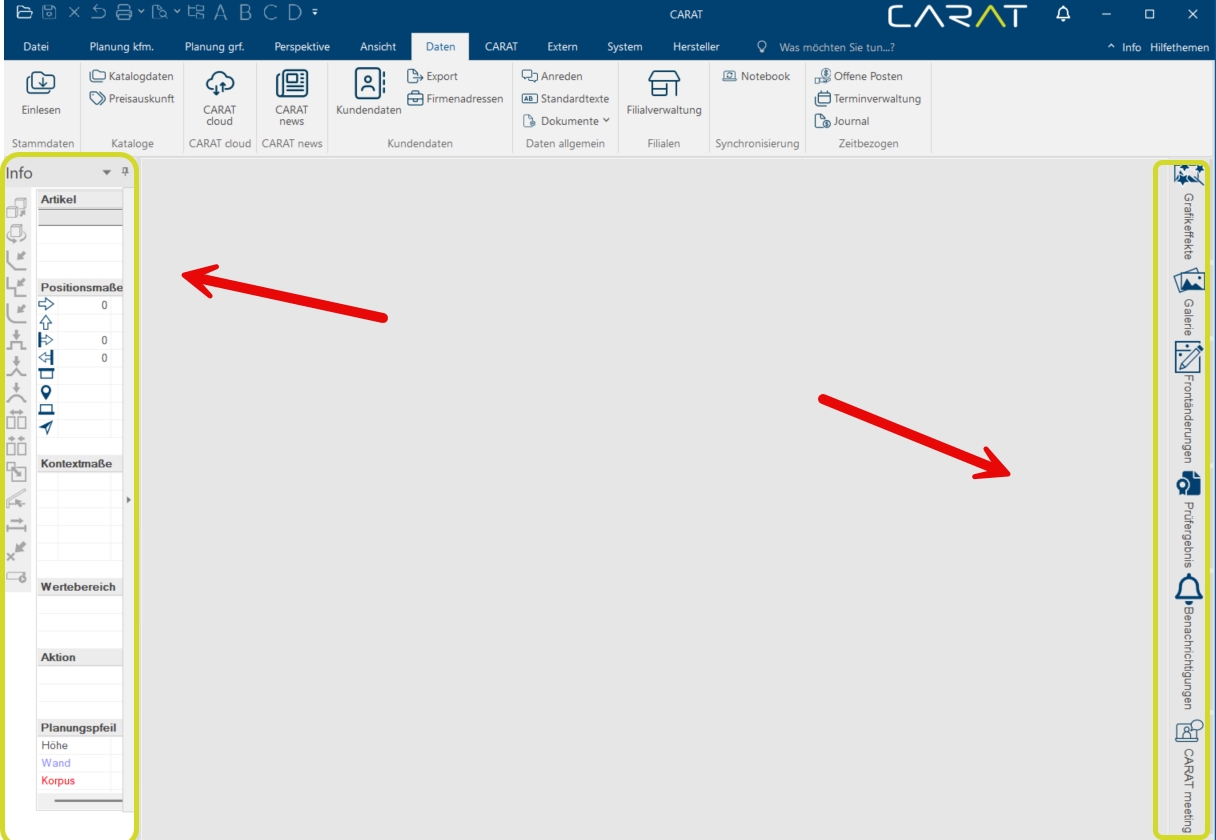This screenshot has height=840, width=1216.
Task: Open the Hersteller ribbon tab
Action: tap(696, 47)
